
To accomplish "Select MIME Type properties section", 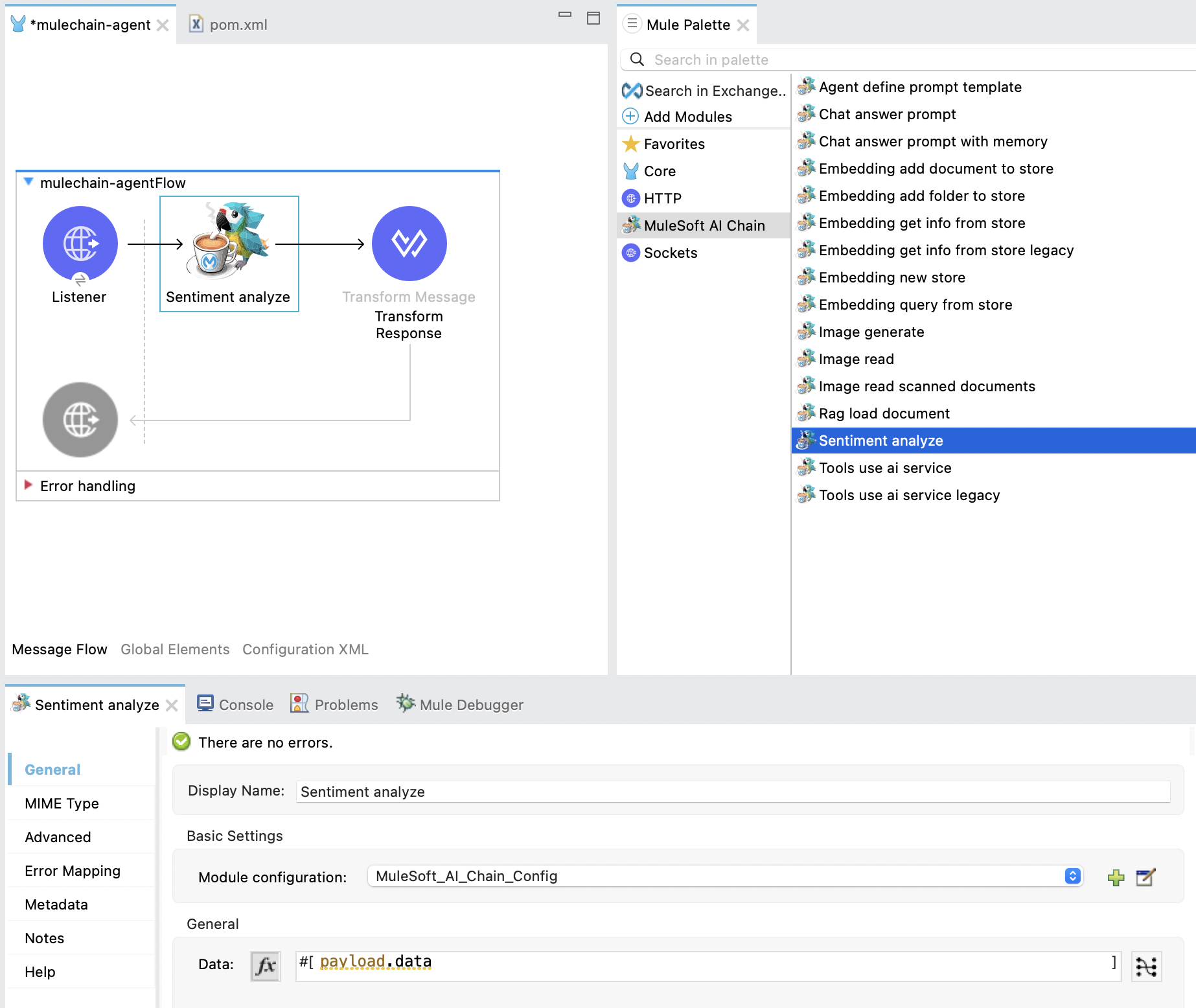I will pos(82,803).
